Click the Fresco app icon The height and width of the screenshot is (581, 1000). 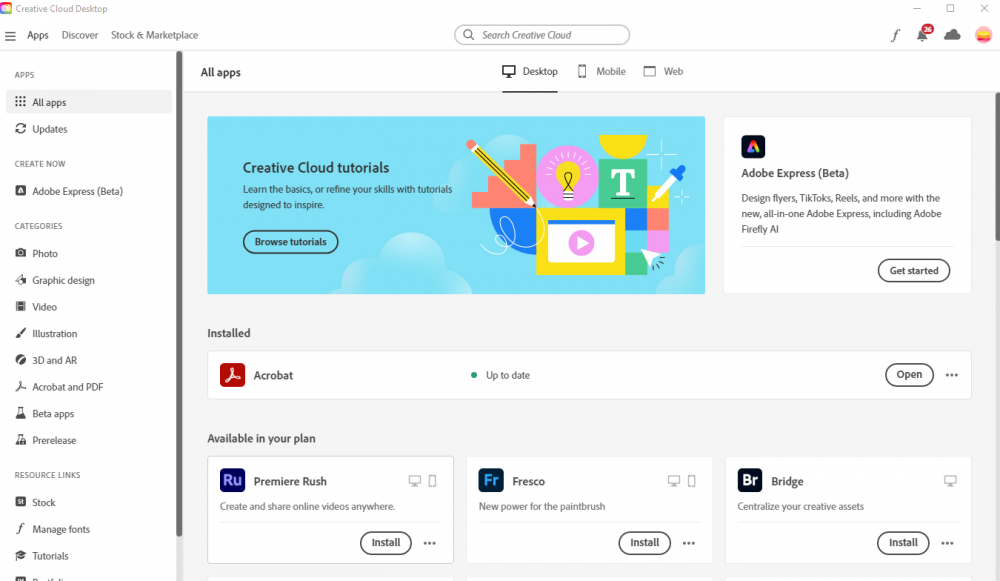pyautogui.click(x=491, y=480)
